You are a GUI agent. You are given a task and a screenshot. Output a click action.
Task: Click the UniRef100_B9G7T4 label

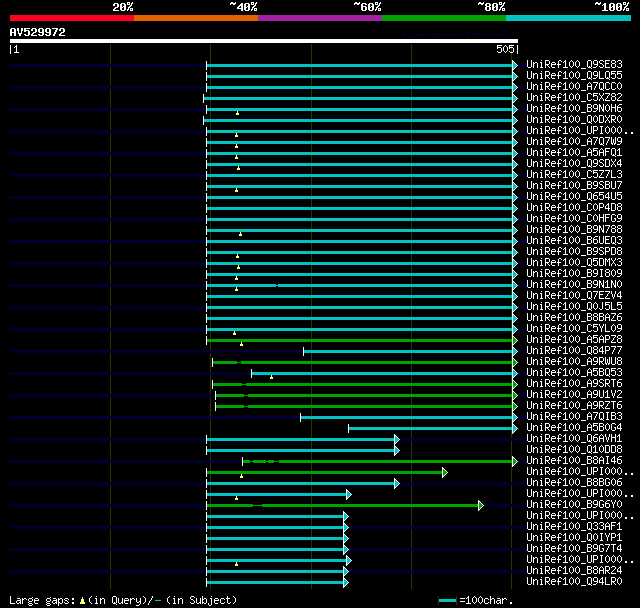point(574,549)
